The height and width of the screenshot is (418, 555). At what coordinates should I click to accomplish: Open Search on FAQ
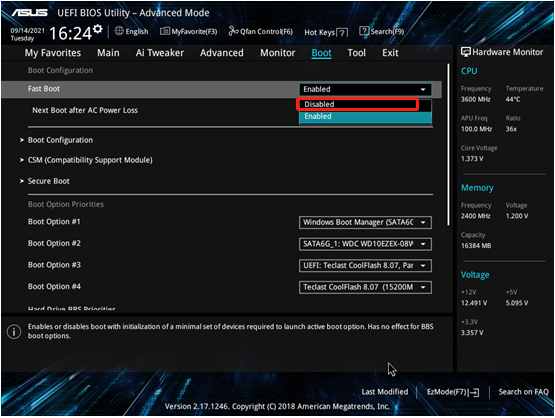click(523, 392)
